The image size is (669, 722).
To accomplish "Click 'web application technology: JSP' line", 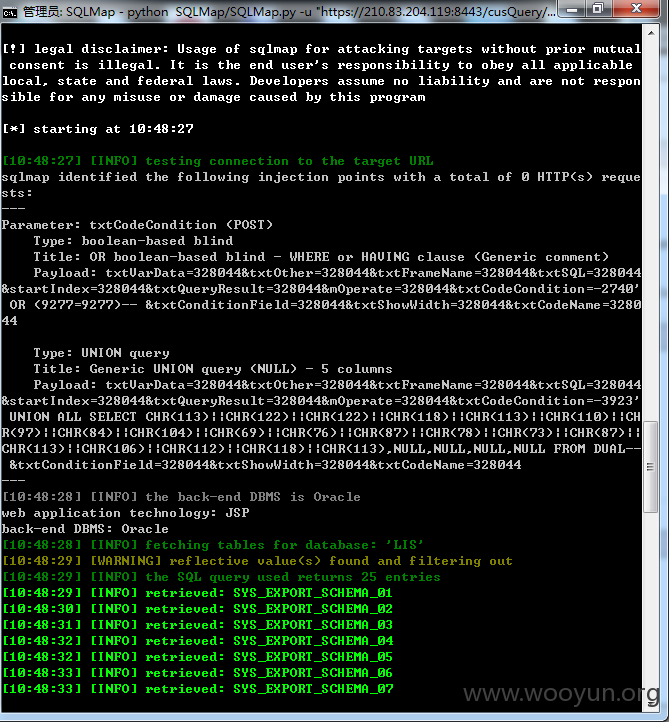I will click(125, 513).
